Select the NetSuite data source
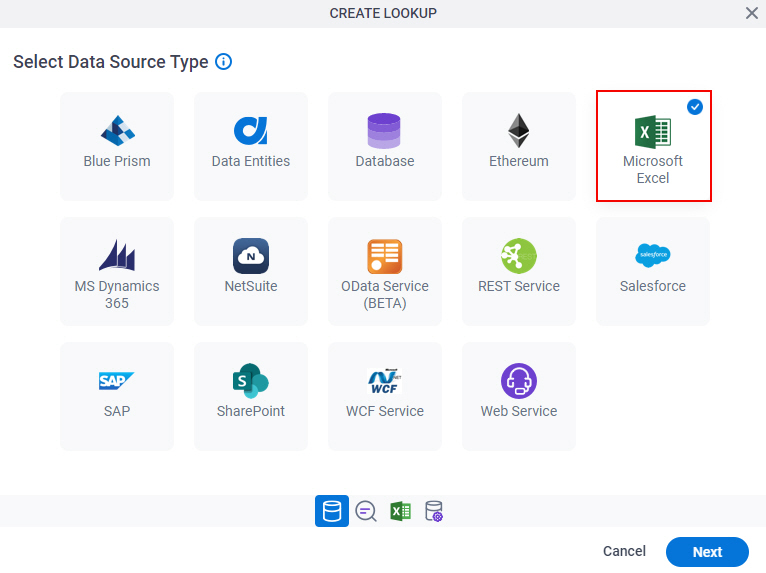This screenshot has height=573, width=766. coord(251,271)
